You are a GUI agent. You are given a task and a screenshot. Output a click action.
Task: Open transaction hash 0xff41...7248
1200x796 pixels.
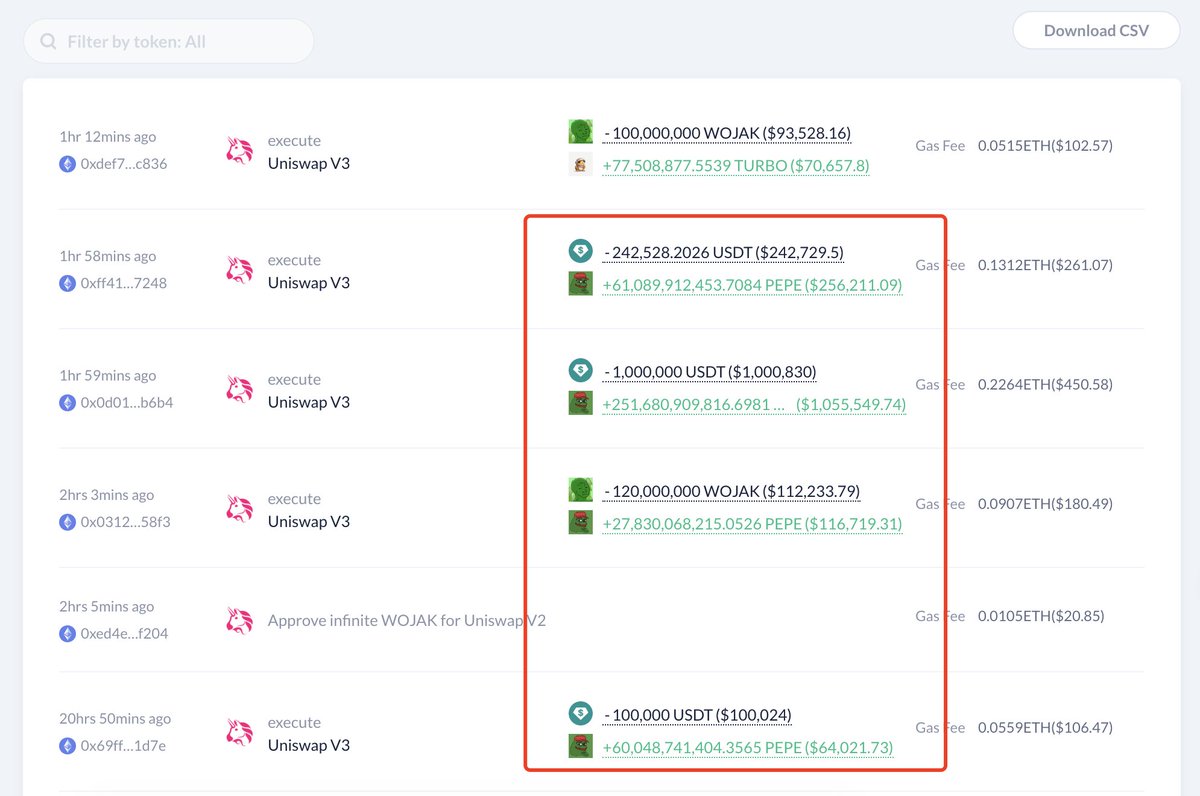(123, 283)
